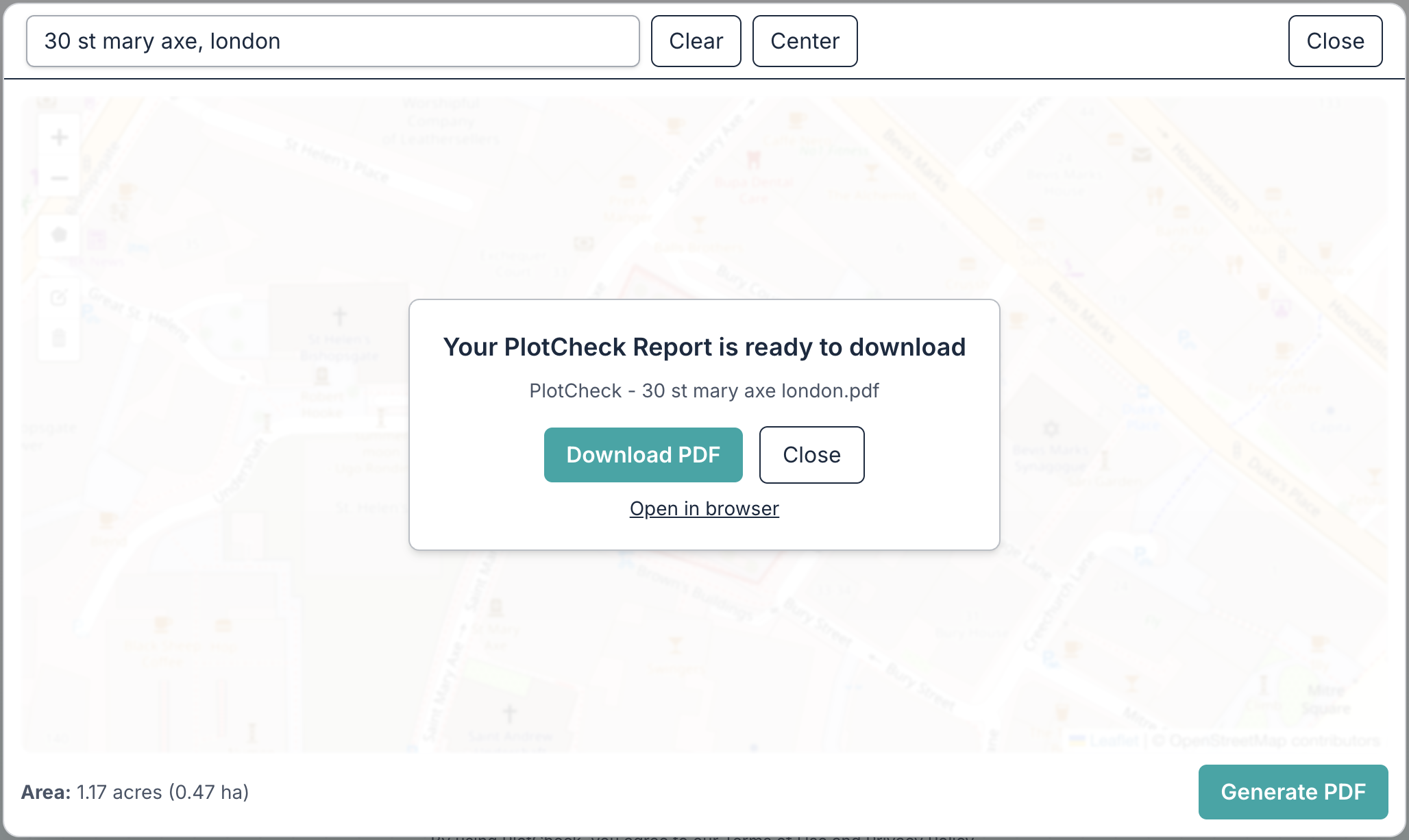Viewport: 1409px width, 840px height.
Task: Generate a new PDF
Action: [x=1292, y=791]
